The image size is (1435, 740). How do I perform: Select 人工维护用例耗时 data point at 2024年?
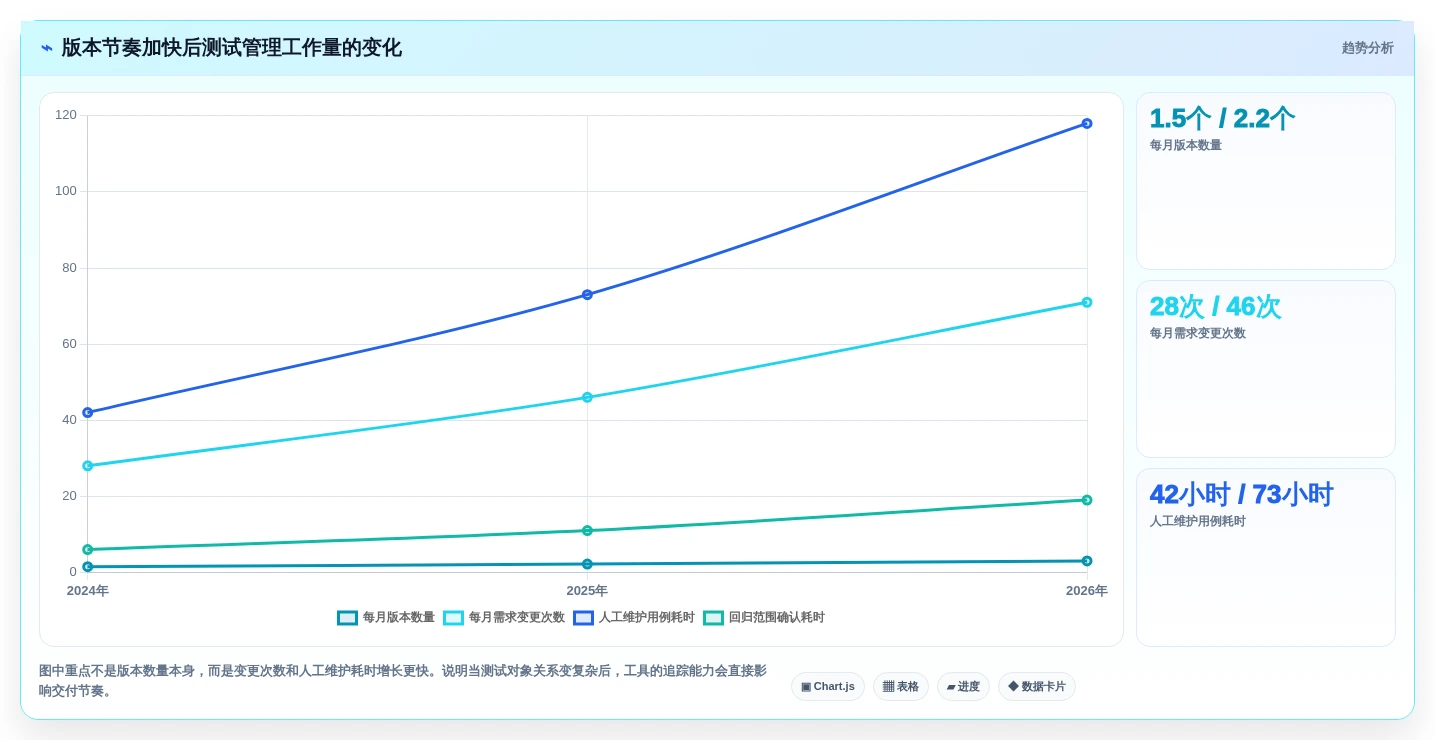tap(87, 412)
